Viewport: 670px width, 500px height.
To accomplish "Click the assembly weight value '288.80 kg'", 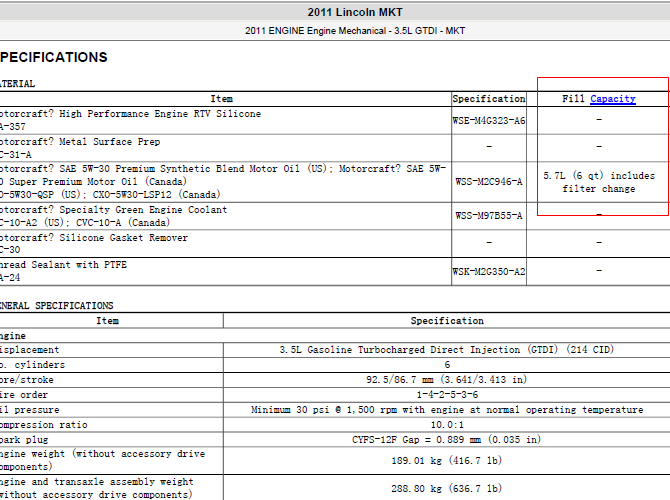I will [446, 488].
